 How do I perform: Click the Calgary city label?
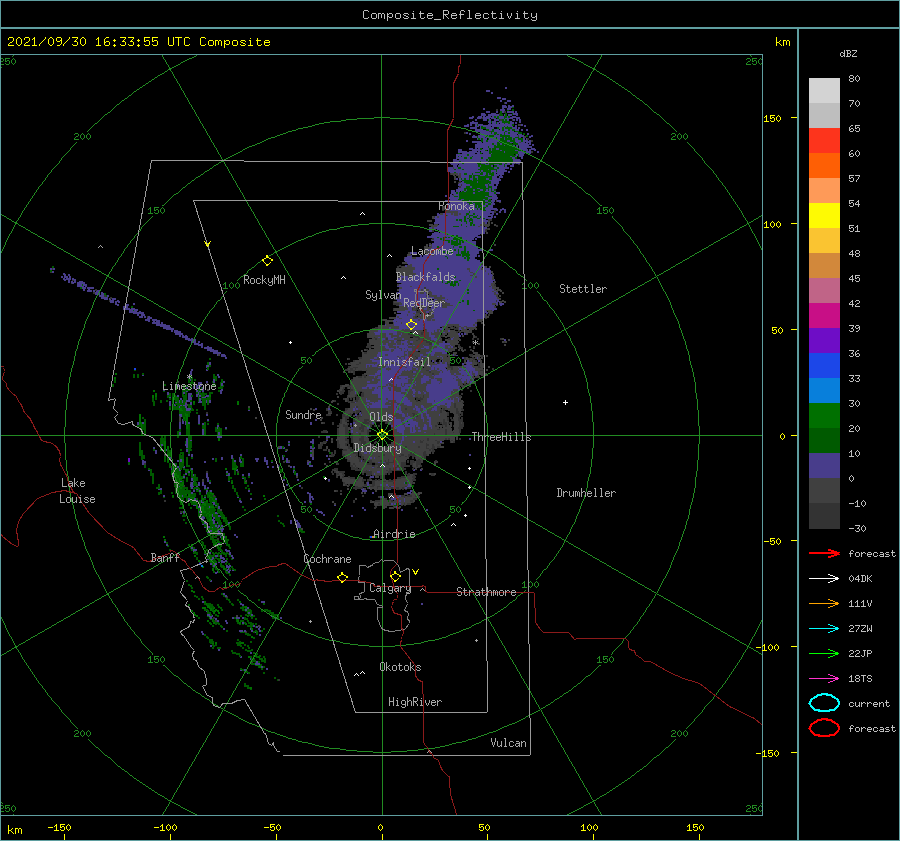point(390,588)
